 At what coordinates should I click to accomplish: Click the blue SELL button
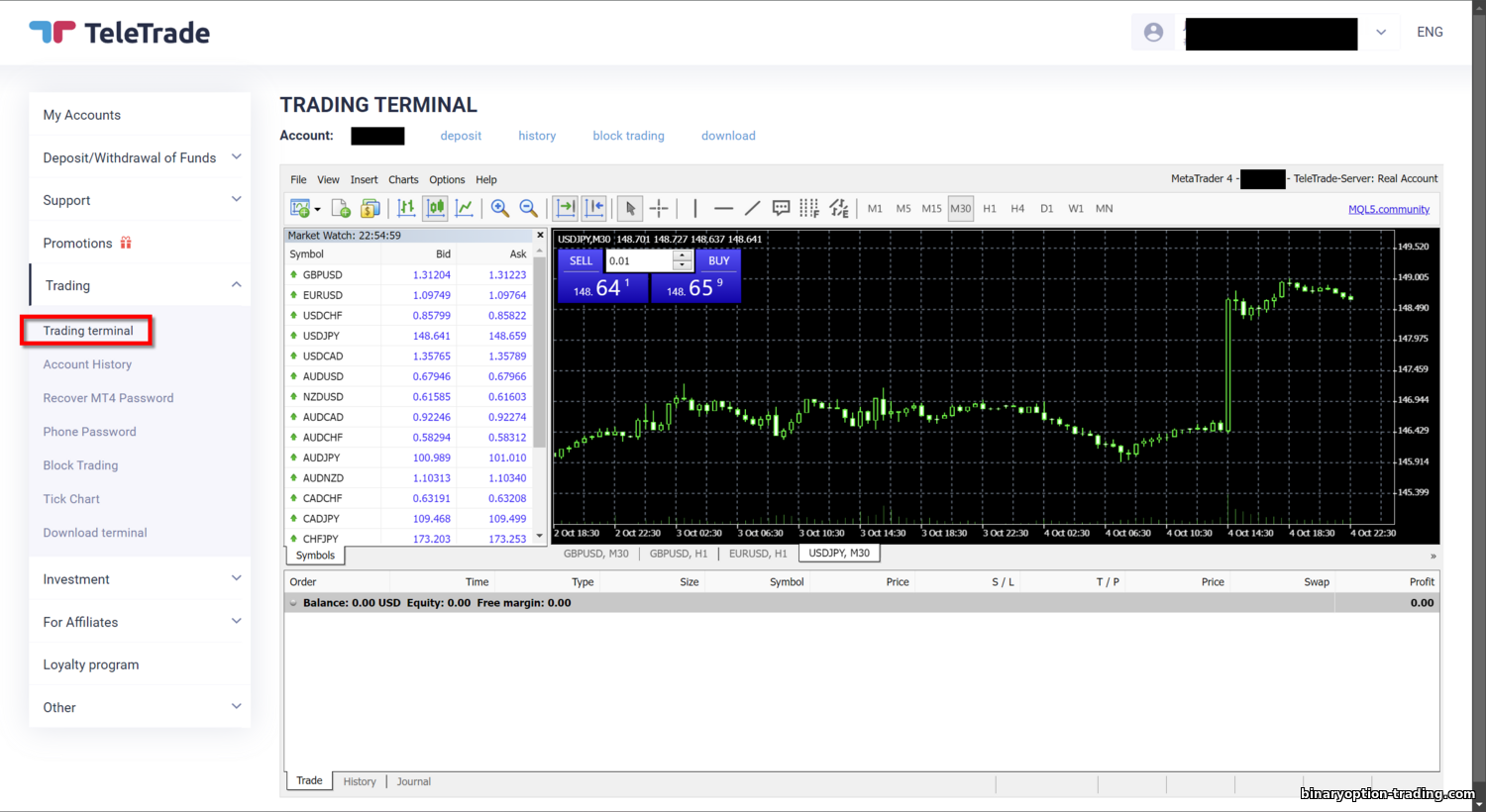[582, 260]
